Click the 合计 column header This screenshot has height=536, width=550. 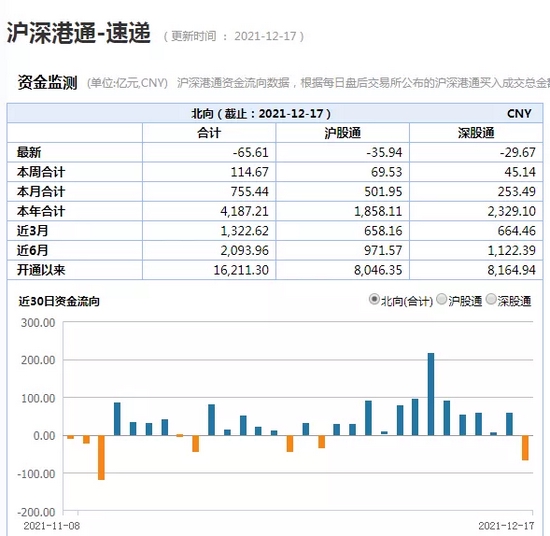[x=209, y=133]
